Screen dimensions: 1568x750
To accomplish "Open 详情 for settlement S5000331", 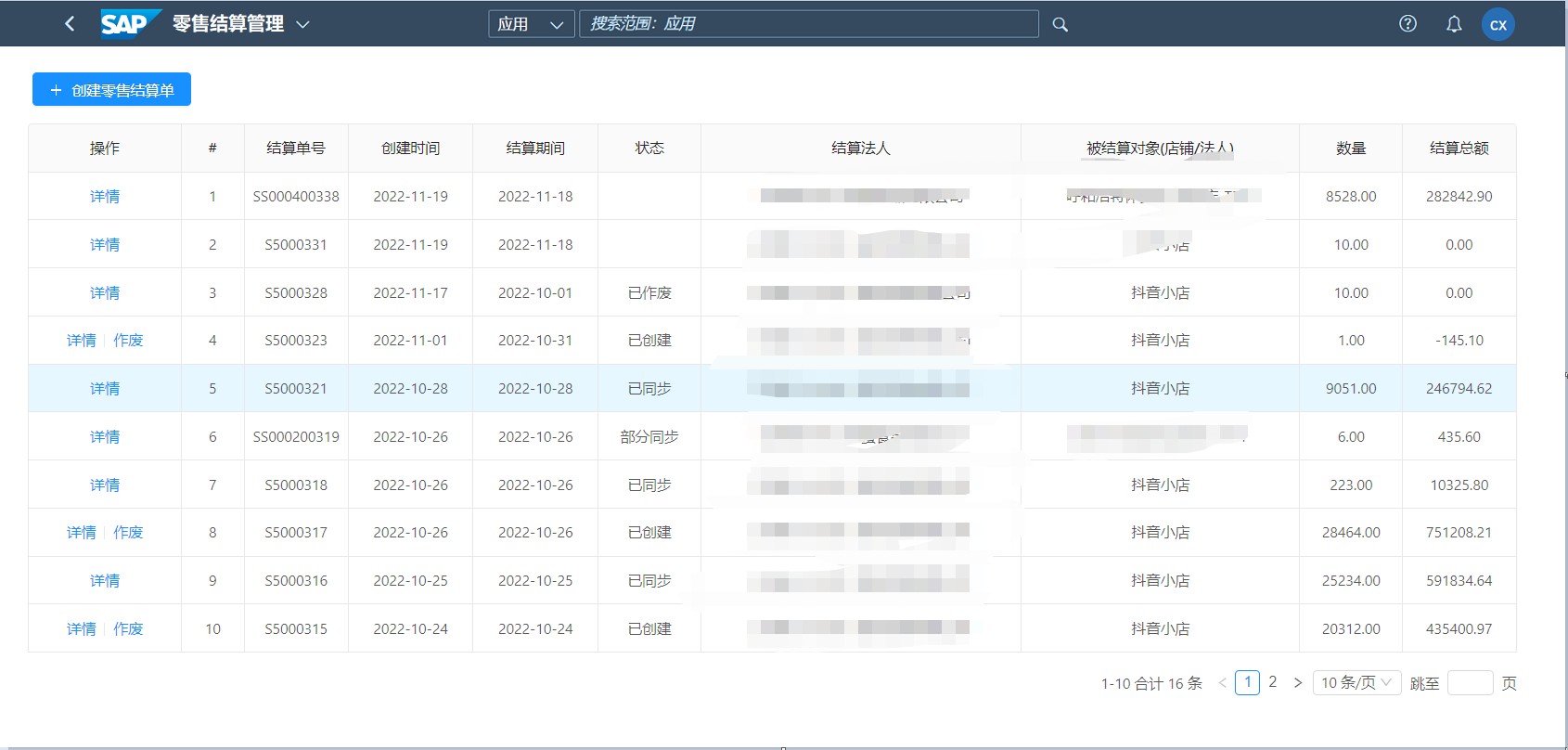I will (x=105, y=245).
